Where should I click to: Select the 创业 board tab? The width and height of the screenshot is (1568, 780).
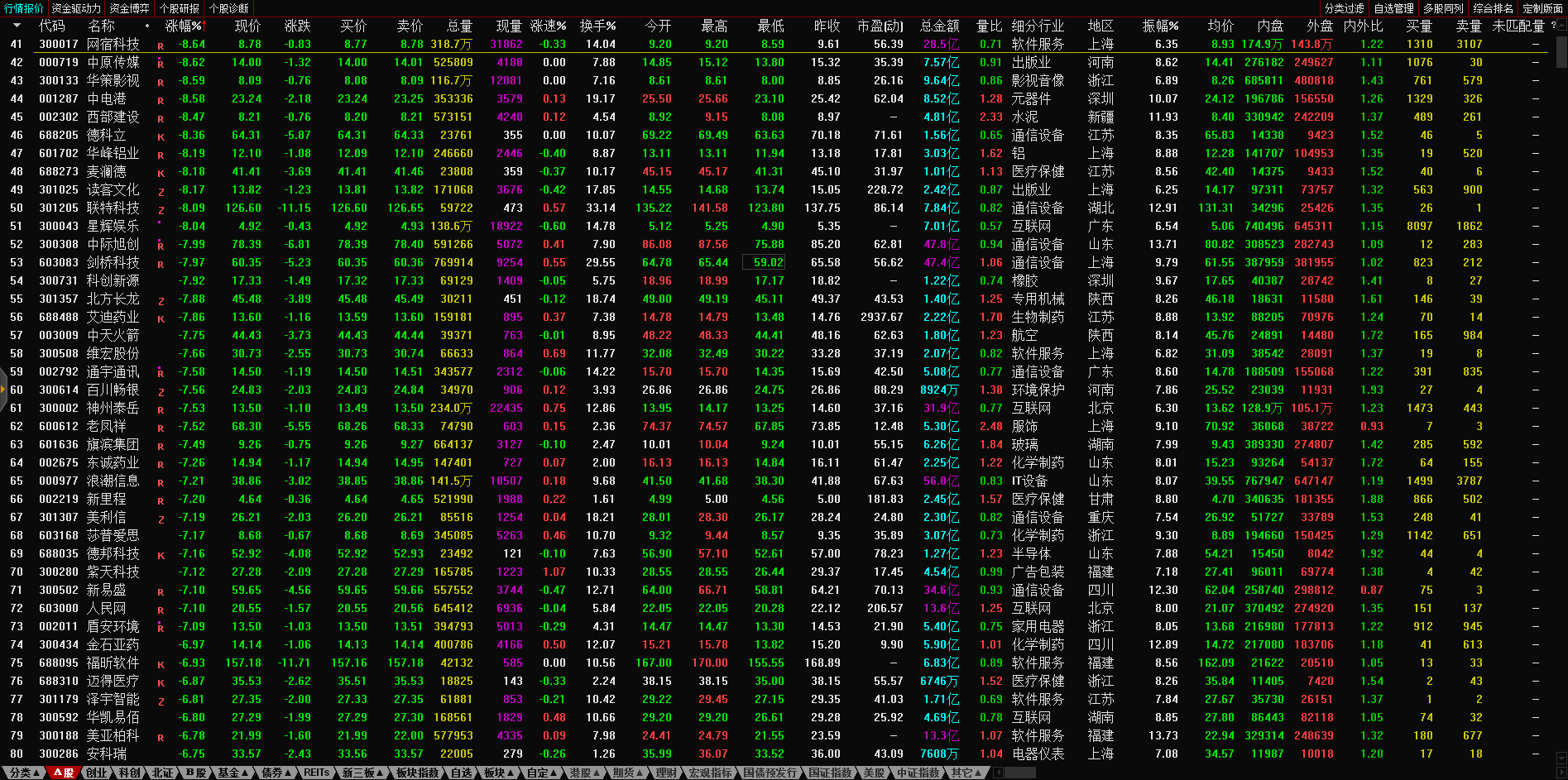97,773
